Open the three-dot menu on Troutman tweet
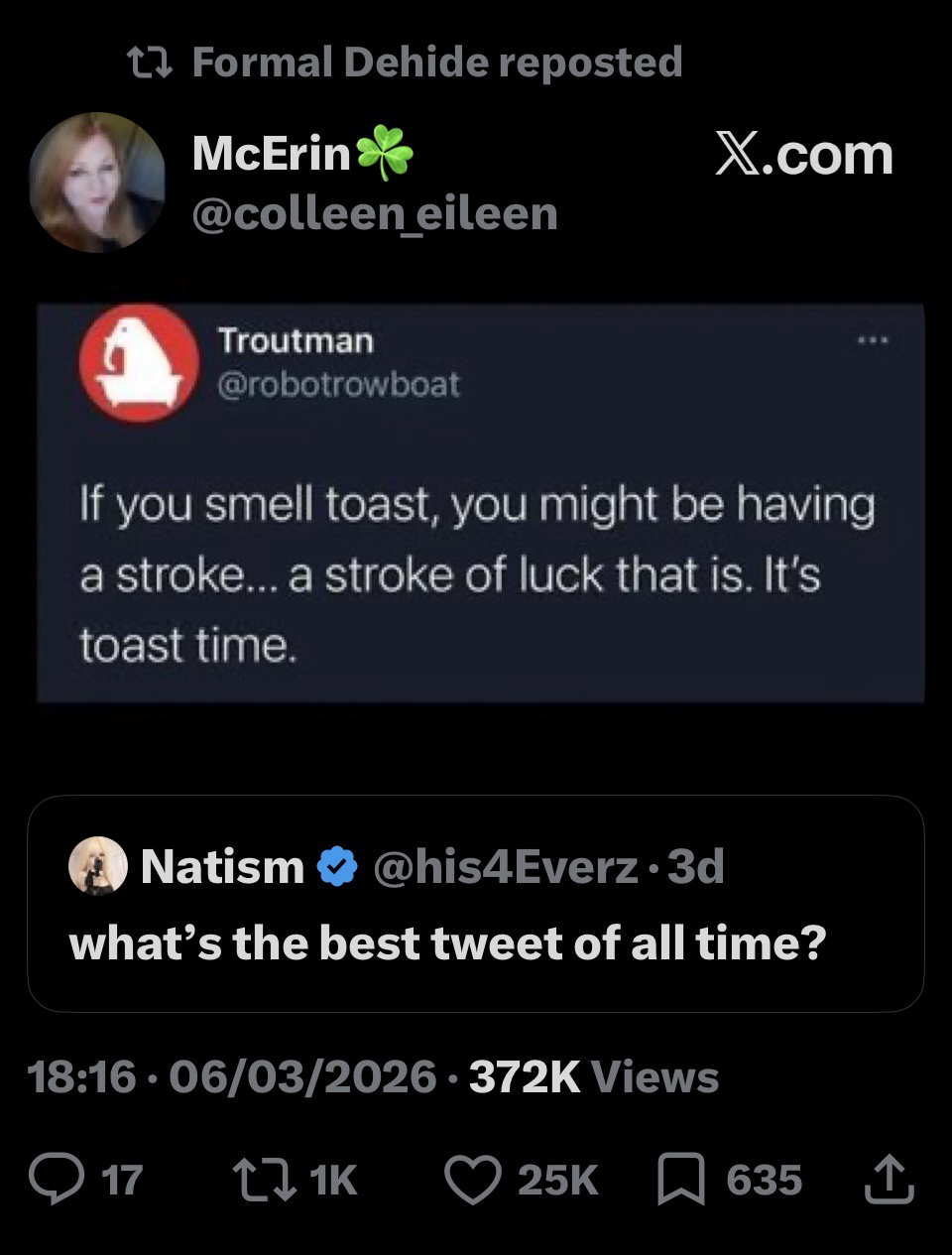Viewport: 952px width, 1255px height. tap(872, 340)
